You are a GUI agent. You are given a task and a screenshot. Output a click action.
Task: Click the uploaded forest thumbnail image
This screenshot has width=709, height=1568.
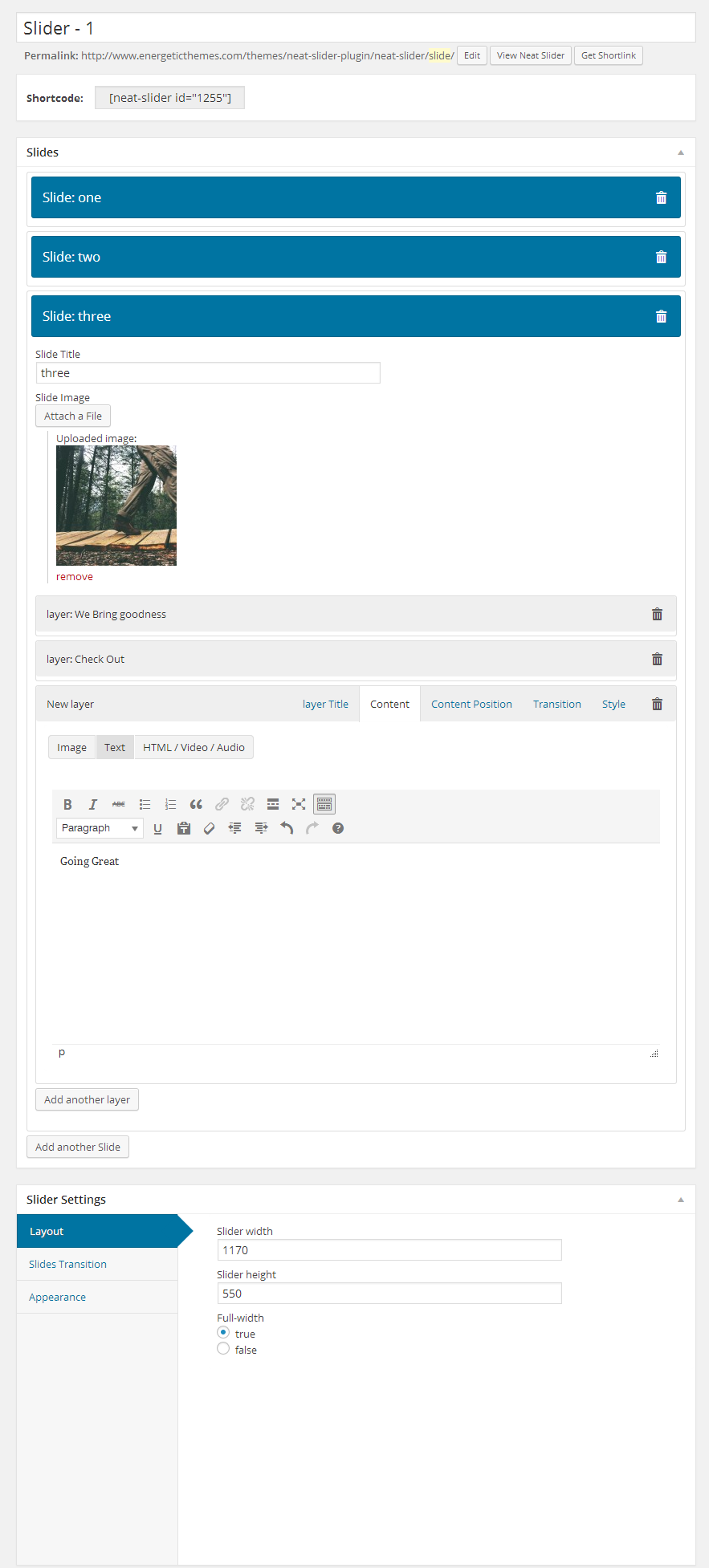coord(116,506)
